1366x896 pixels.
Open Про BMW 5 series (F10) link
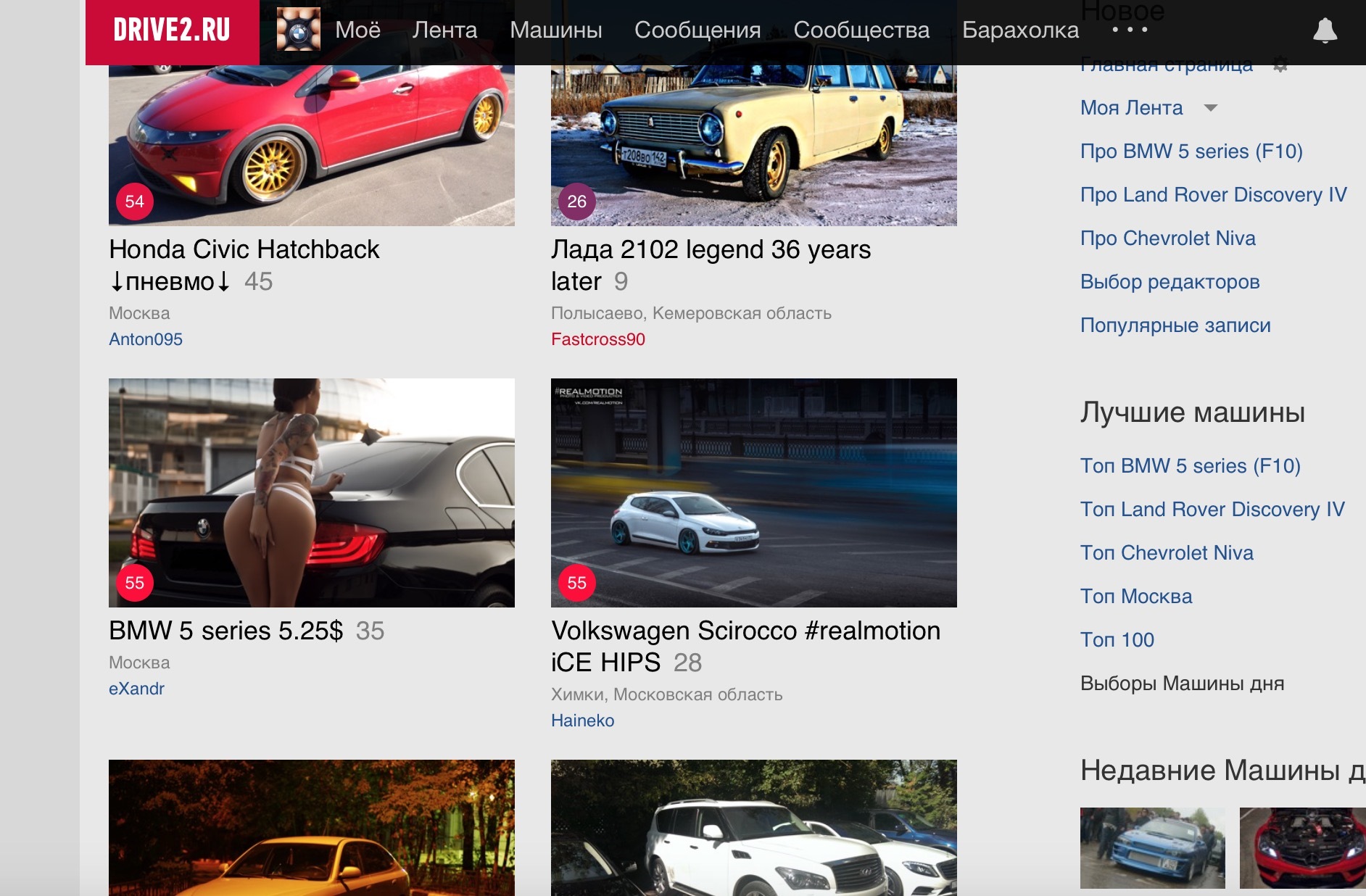click(1191, 152)
